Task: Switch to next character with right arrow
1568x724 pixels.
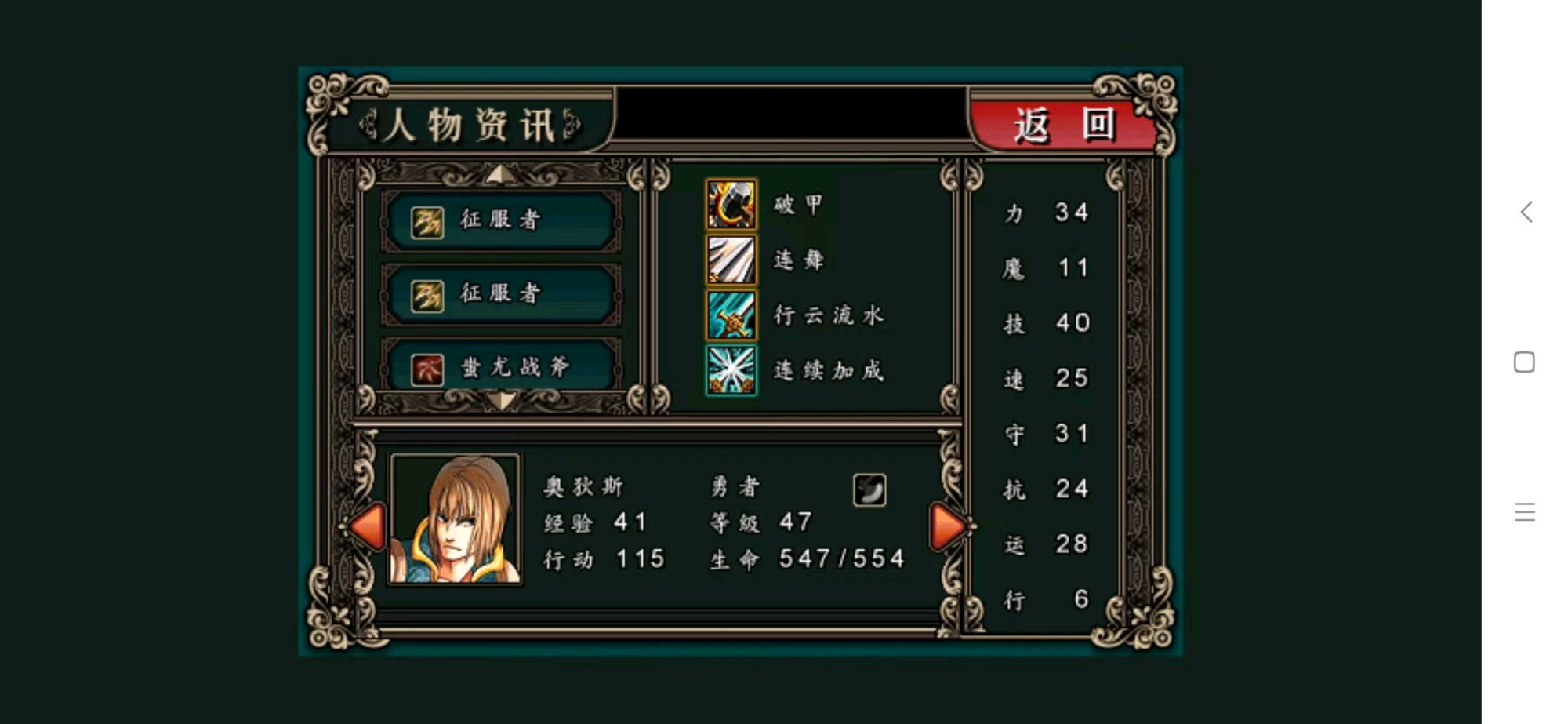Action: pyautogui.click(x=948, y=526)
